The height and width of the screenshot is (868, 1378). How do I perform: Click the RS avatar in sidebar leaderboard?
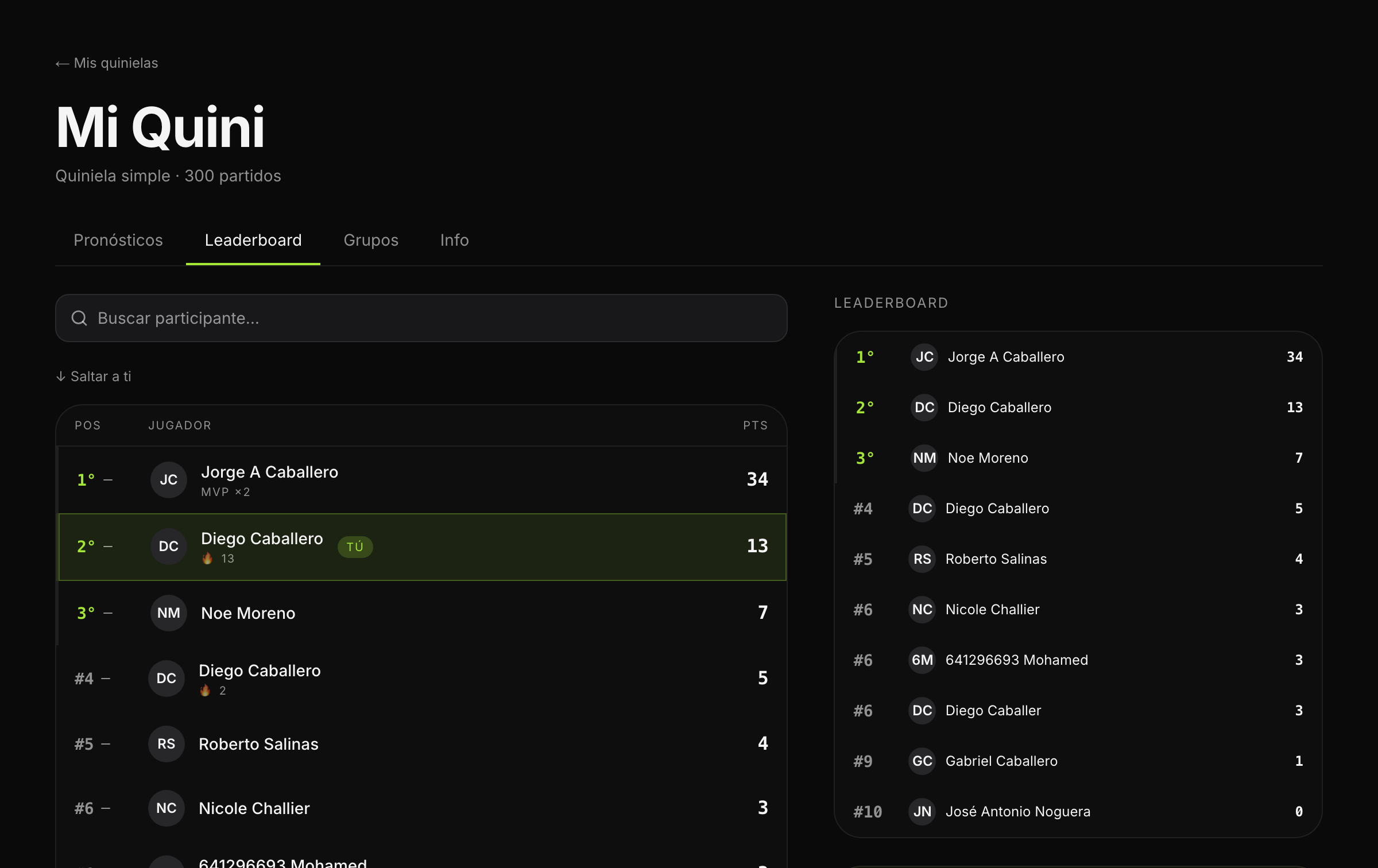(922, 559)
